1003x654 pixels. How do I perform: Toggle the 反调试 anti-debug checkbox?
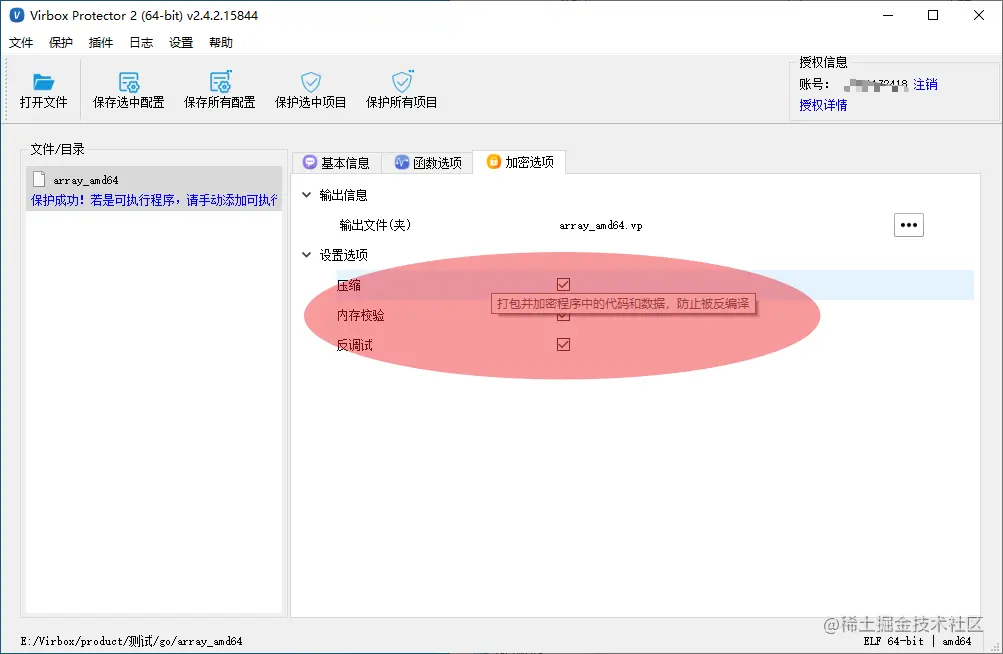tap(563, 345)
